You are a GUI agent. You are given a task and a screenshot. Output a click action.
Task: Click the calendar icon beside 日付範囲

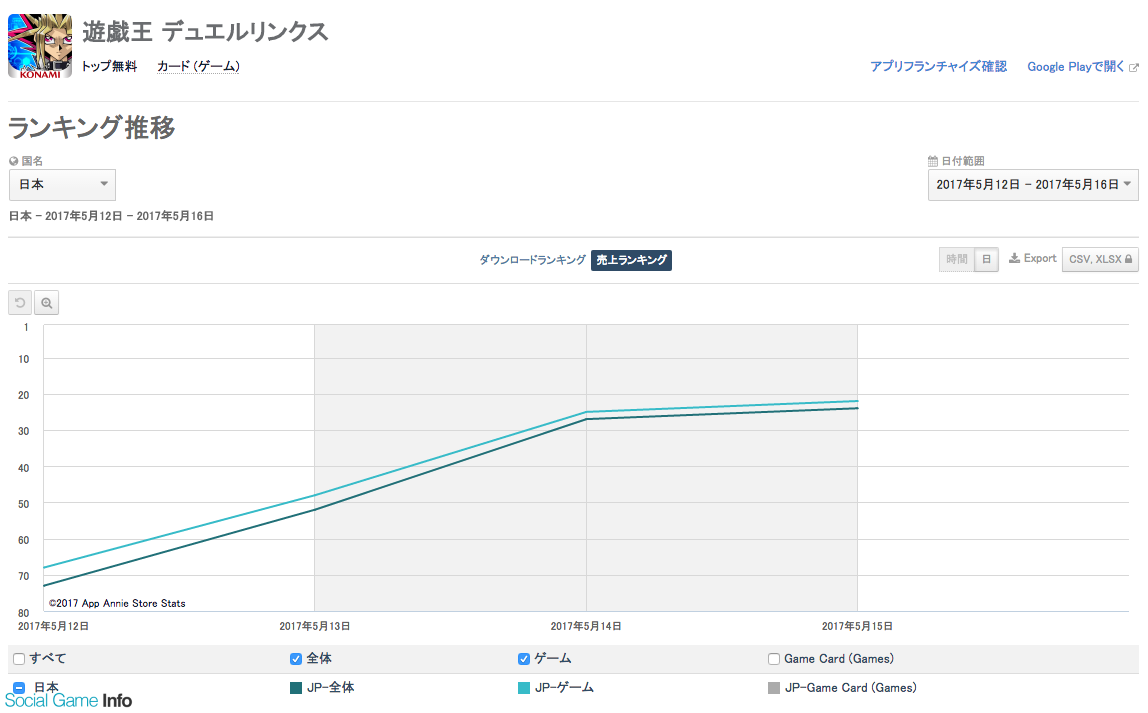[933, 161]
